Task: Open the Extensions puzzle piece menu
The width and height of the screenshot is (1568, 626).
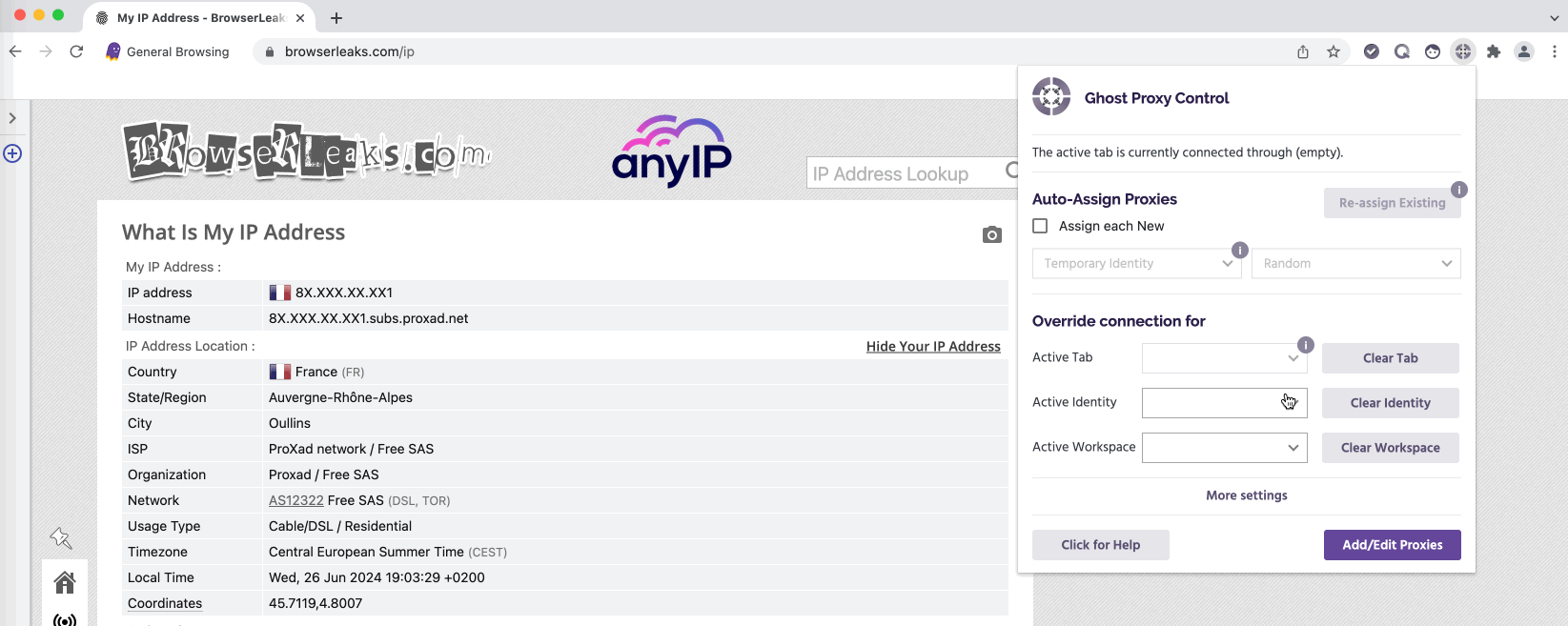Action: coord(1494,51)
